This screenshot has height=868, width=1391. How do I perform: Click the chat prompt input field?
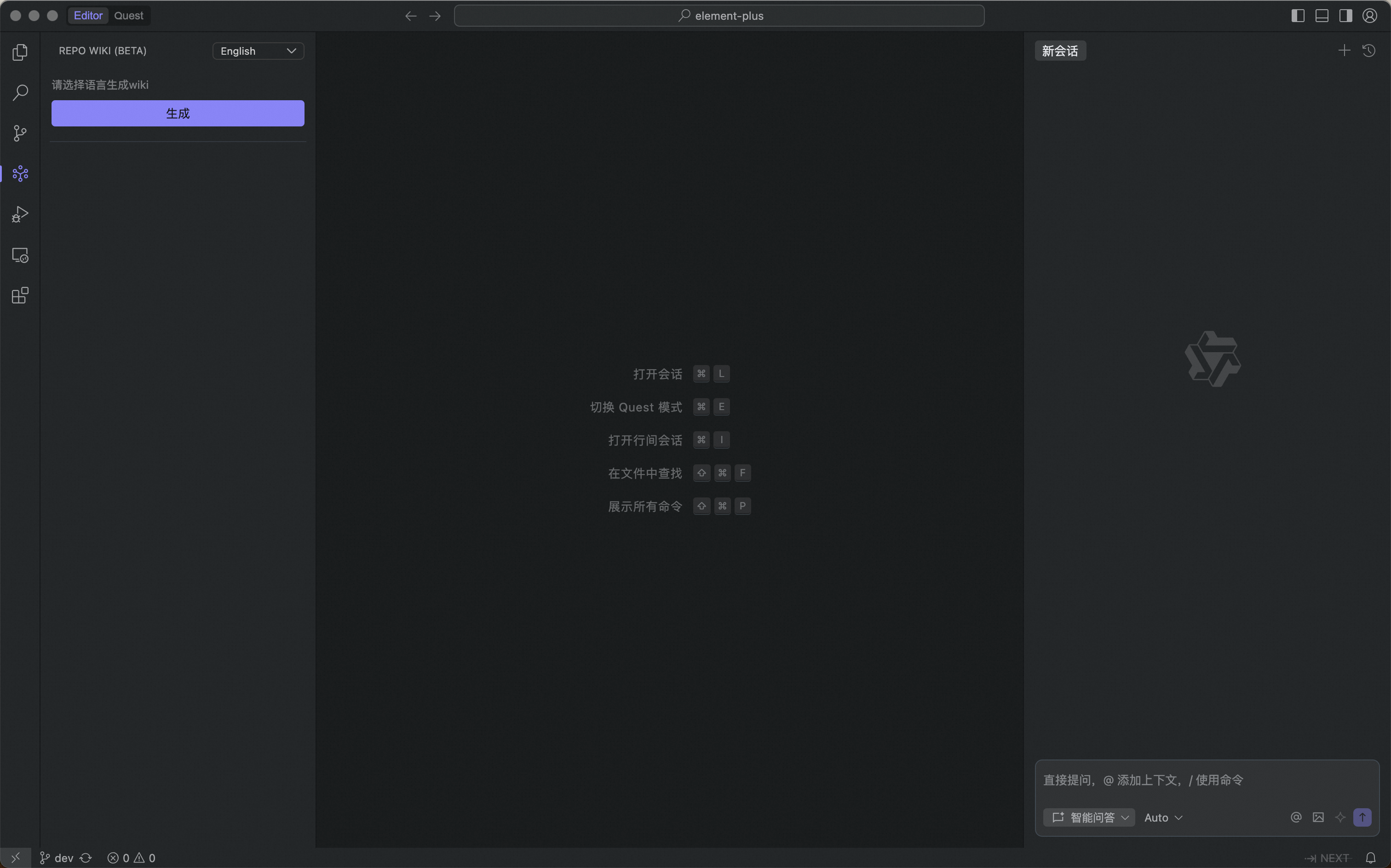(x=1206, y=780)
